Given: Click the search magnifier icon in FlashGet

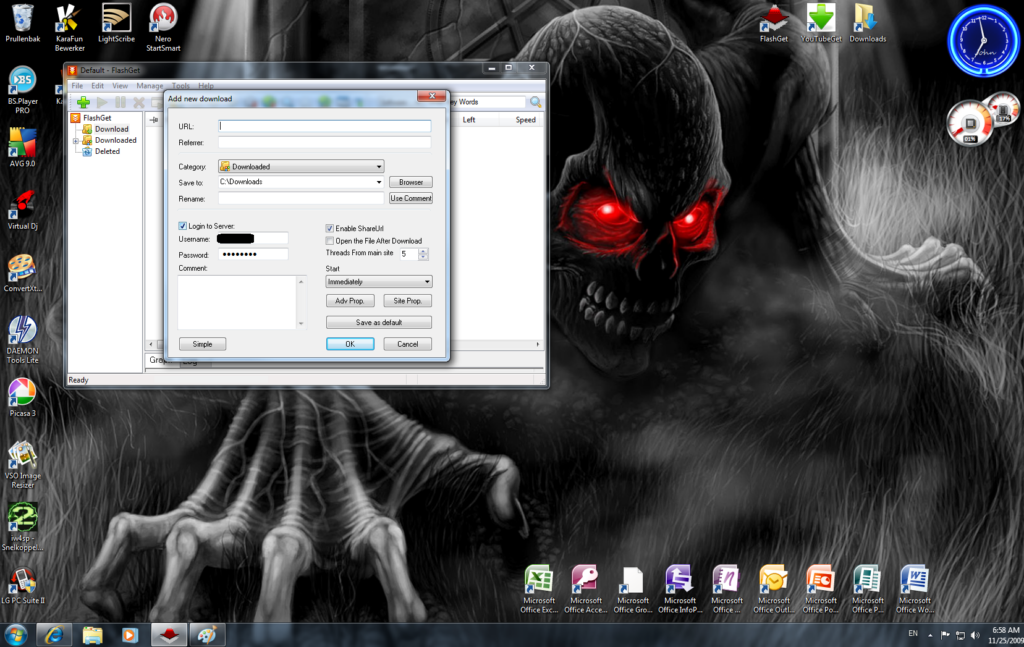Looking at the screenshot, I should (x=536, y=102).
